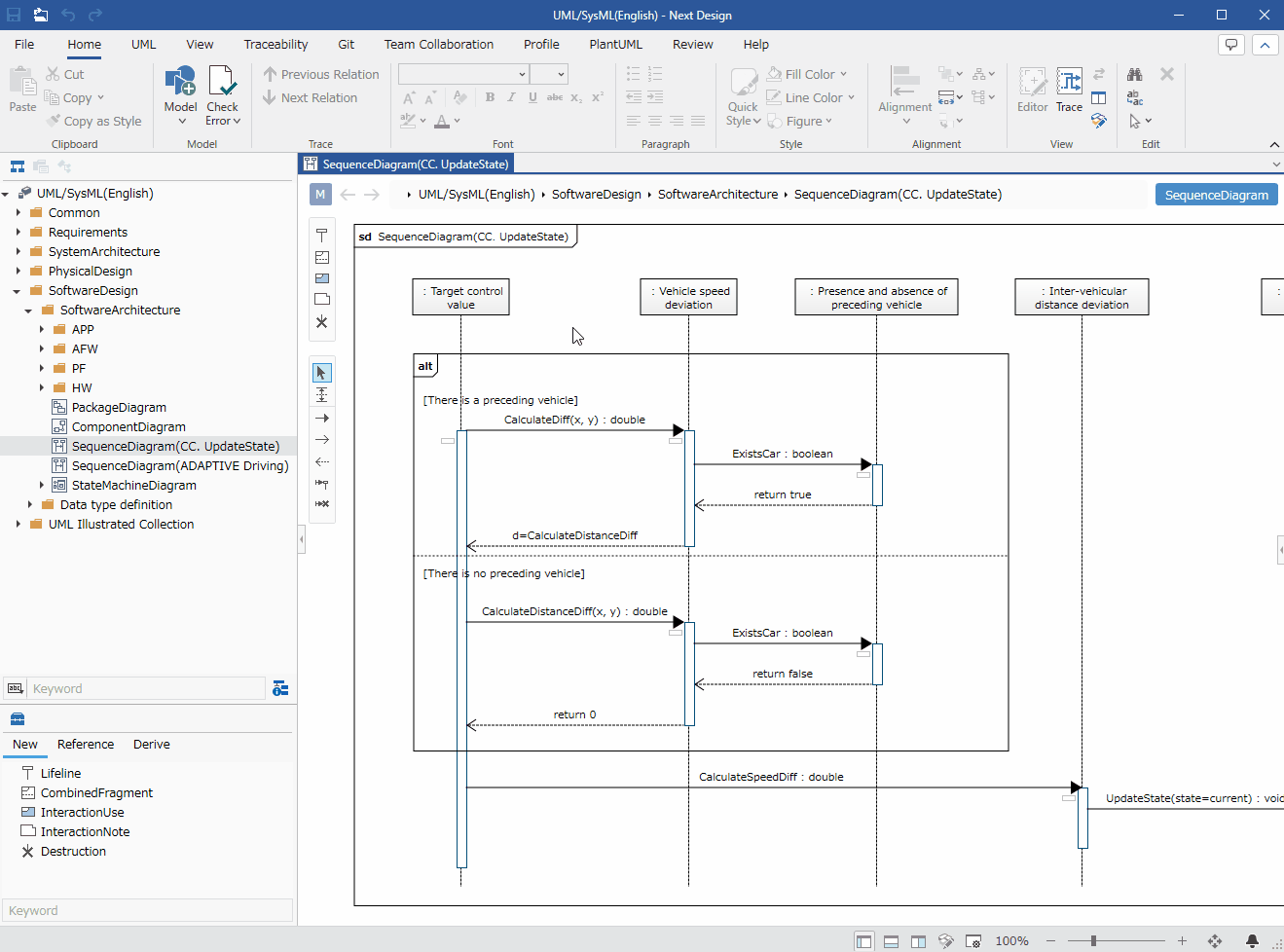Click the Model button in ribbon

[x=181, y=95]
